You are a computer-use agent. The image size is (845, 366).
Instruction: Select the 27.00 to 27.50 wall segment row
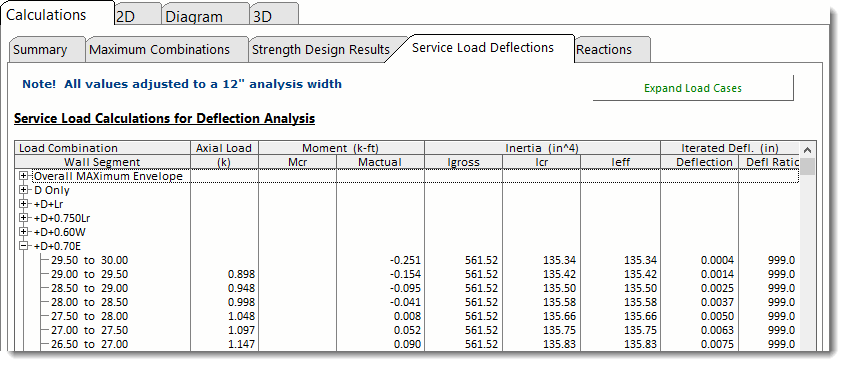coord(406,330)
